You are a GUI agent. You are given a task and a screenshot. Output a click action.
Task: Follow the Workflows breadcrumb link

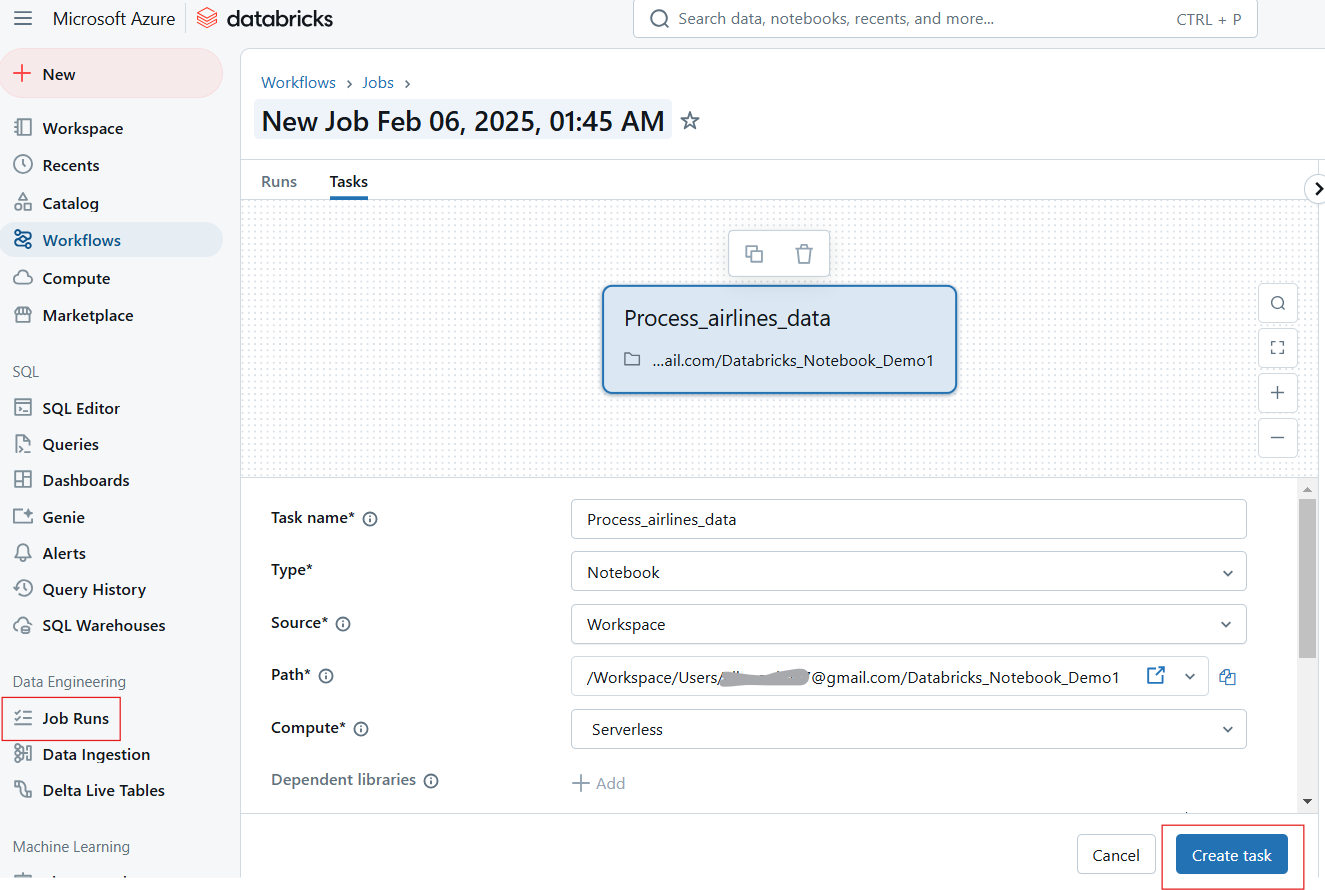point(298,83)
